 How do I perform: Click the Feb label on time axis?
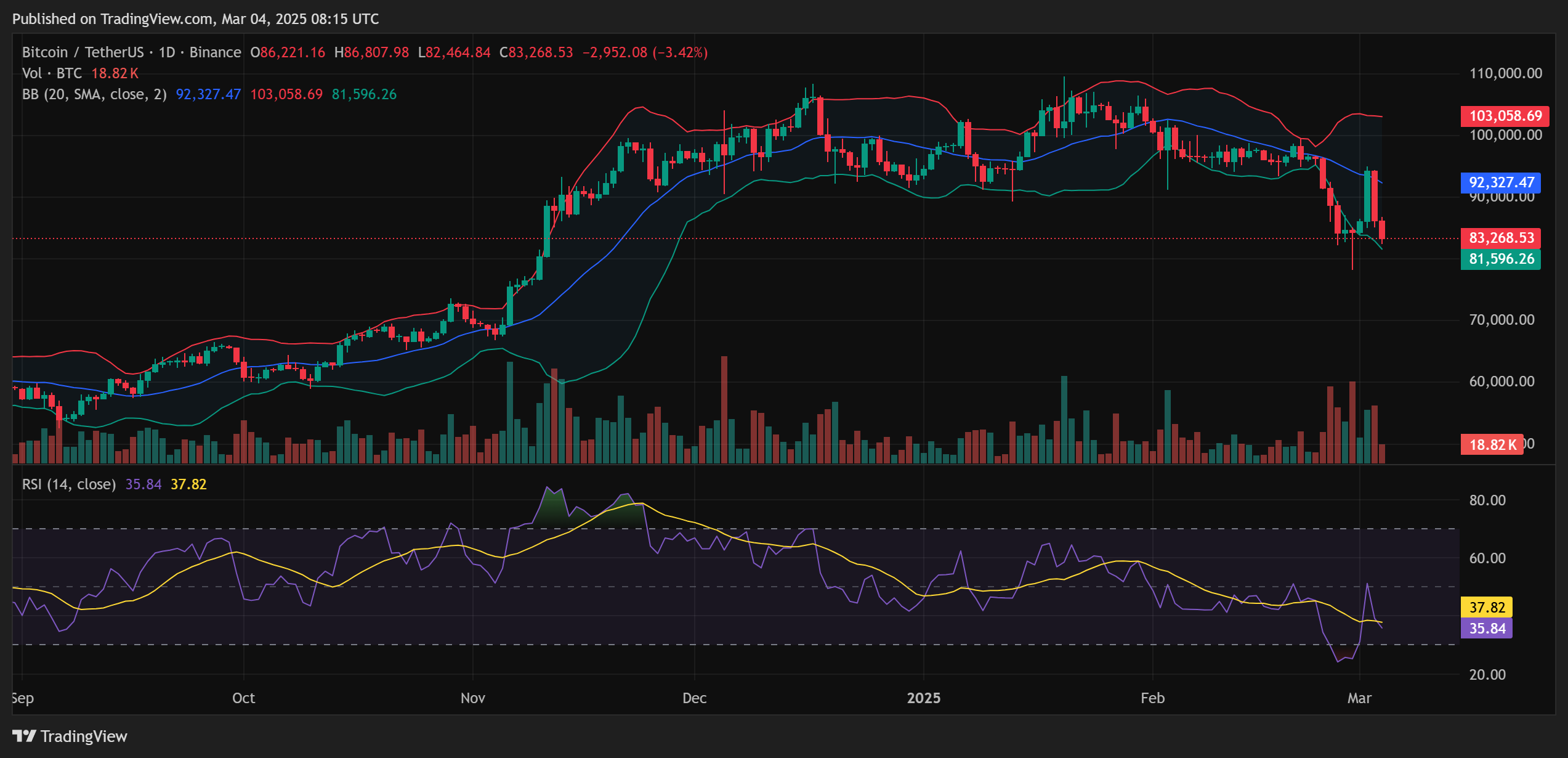pyautogui.click(x=1152, y=698)
